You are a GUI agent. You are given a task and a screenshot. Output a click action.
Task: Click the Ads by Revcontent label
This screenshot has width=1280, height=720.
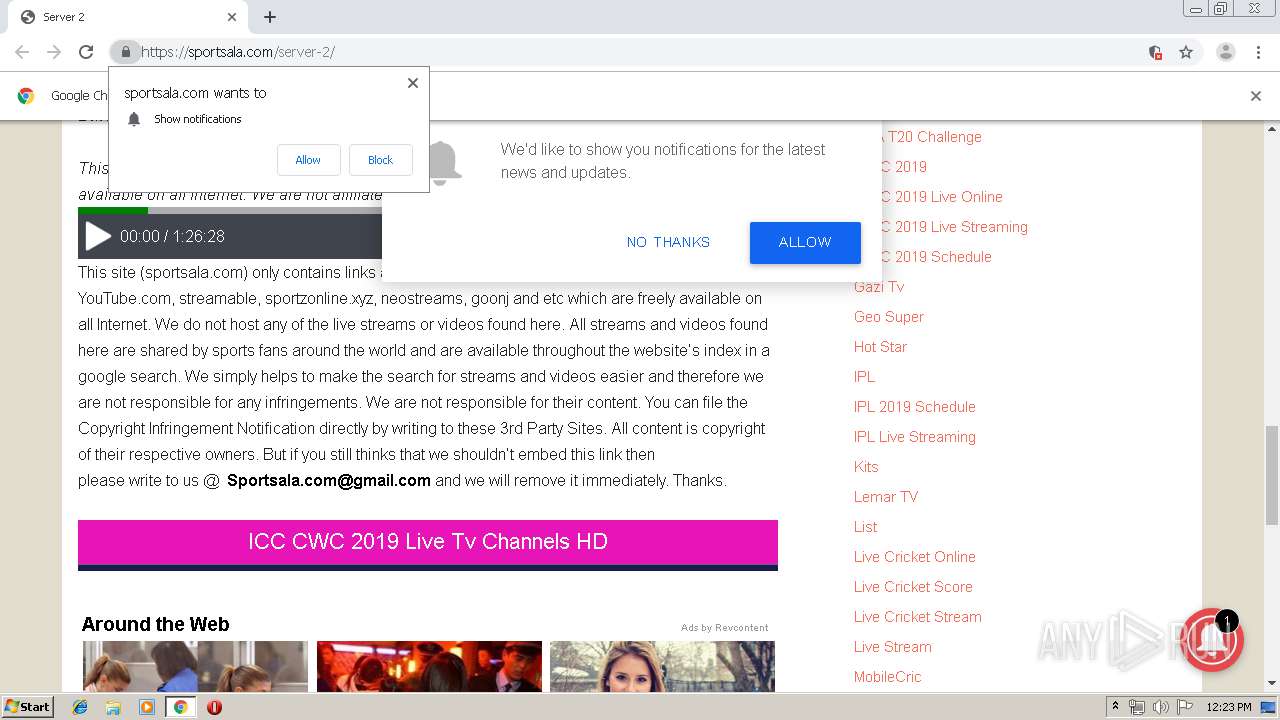click(725, 628)
